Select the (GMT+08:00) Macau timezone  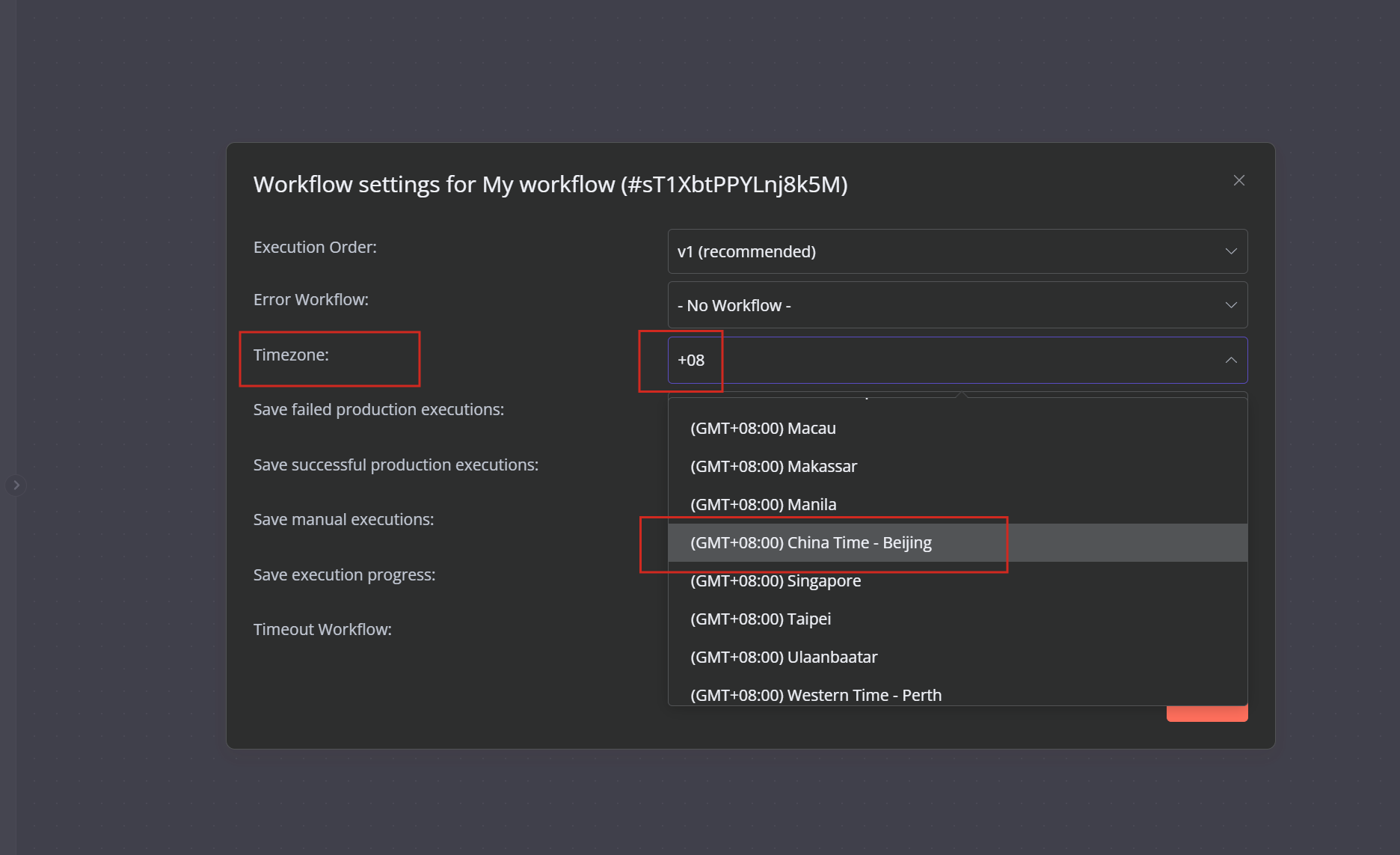763,429
